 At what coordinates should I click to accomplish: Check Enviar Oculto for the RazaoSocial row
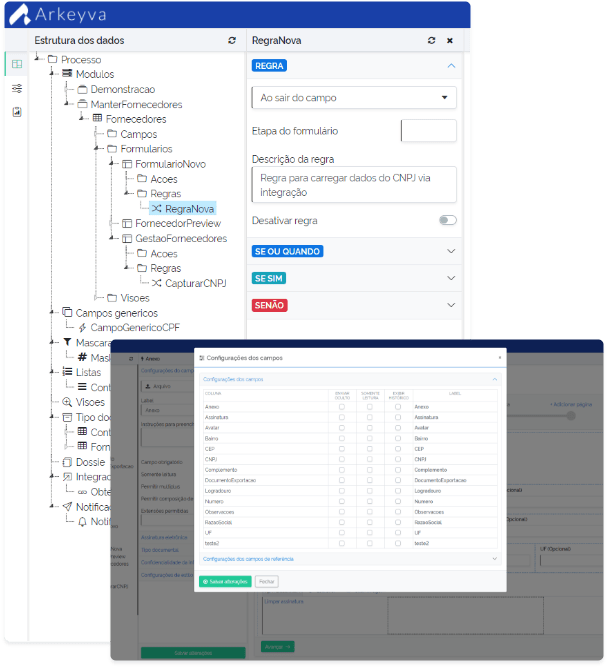point(342,522)
